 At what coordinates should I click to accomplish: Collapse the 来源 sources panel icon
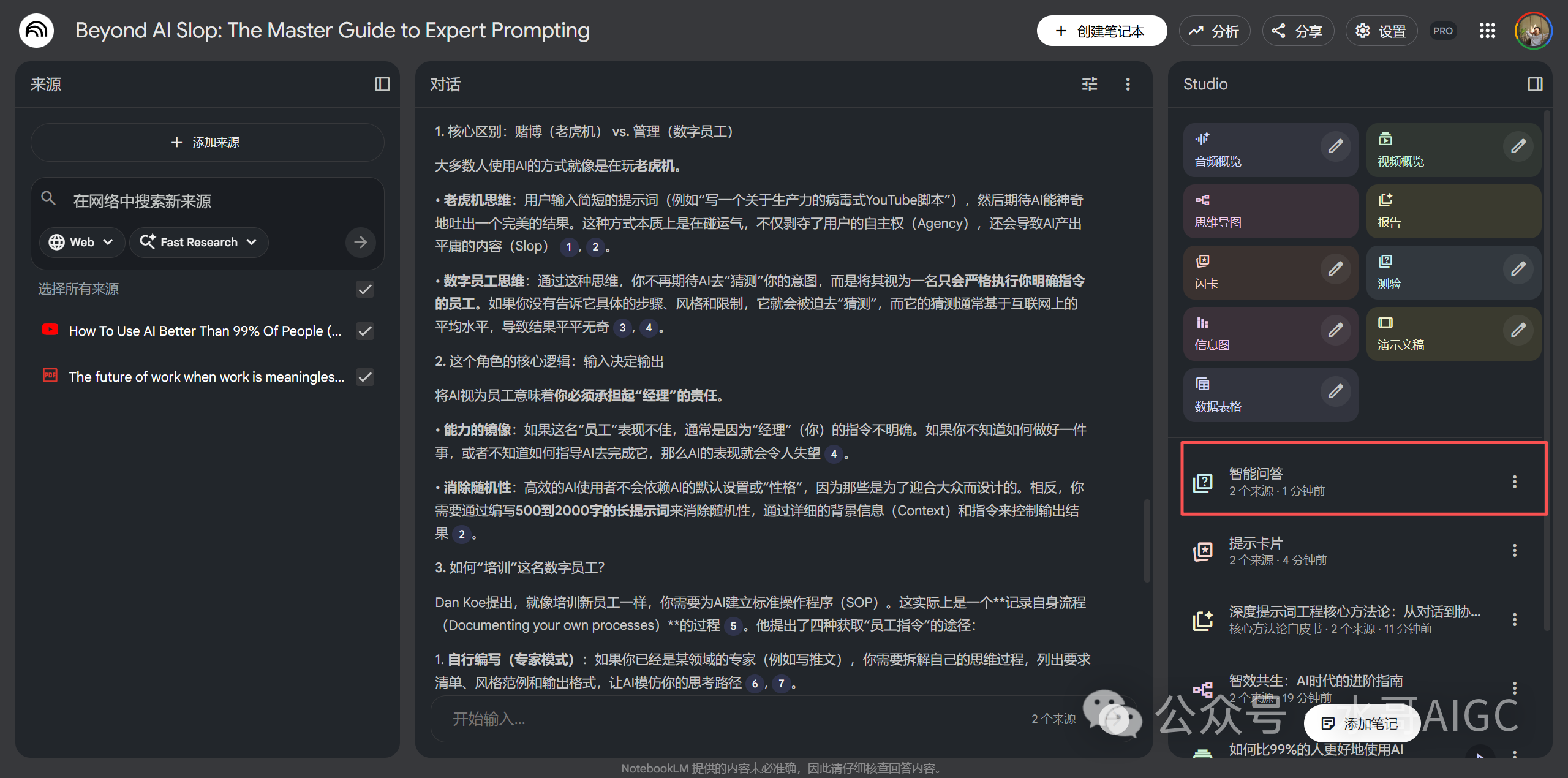(382, 84)
